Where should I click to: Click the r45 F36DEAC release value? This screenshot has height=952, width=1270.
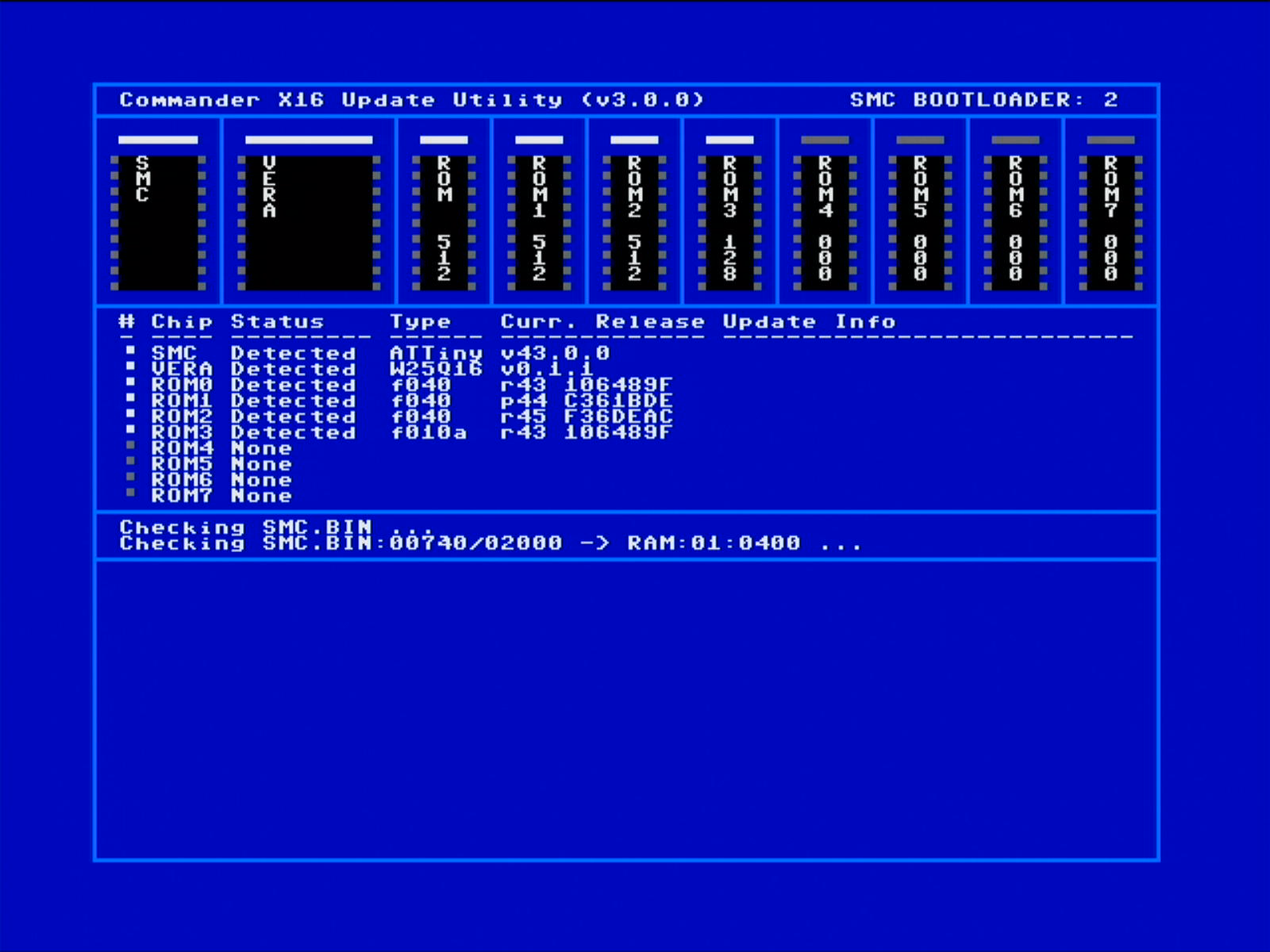click(x=587, y=416)
